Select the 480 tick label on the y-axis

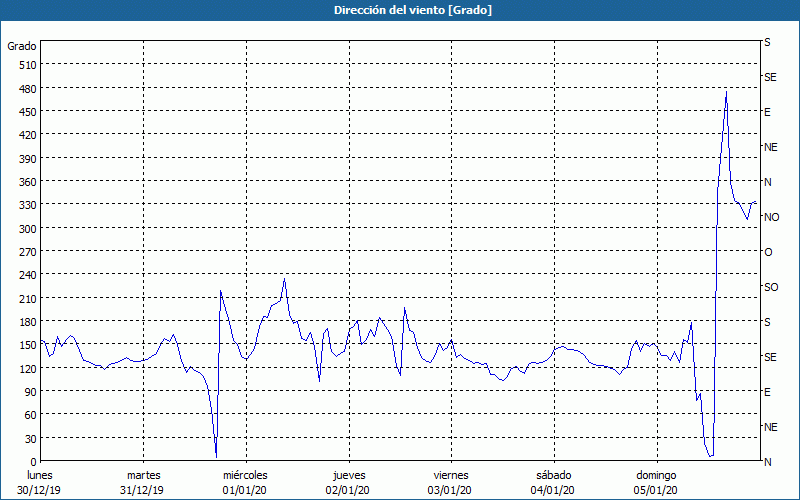[28, 89]
